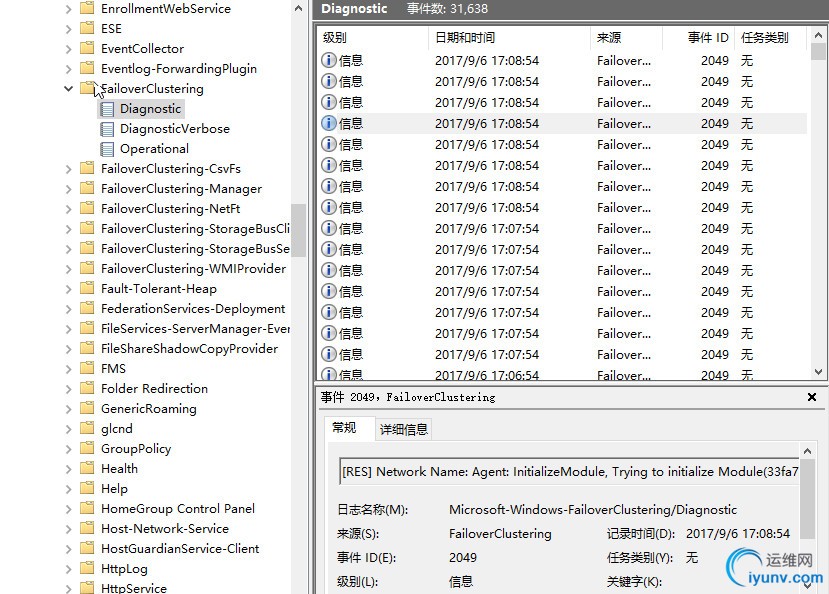Click scroll up arrow of event list

coord(818,35)
